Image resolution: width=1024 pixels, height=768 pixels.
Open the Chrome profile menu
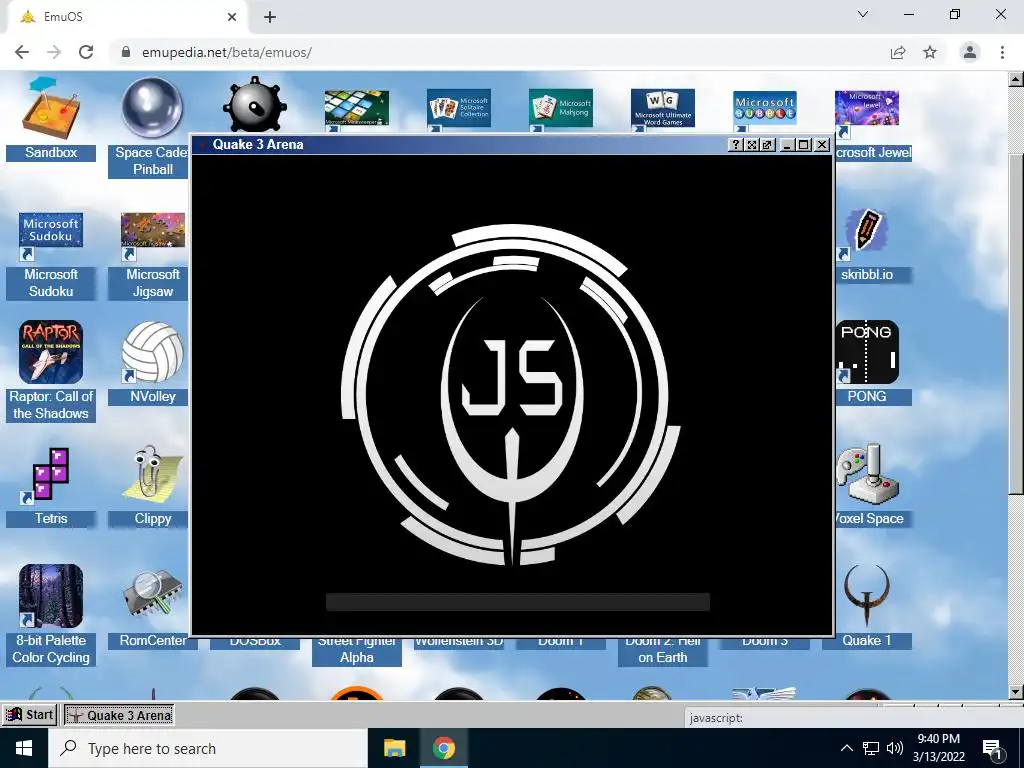tap(970, 52)
